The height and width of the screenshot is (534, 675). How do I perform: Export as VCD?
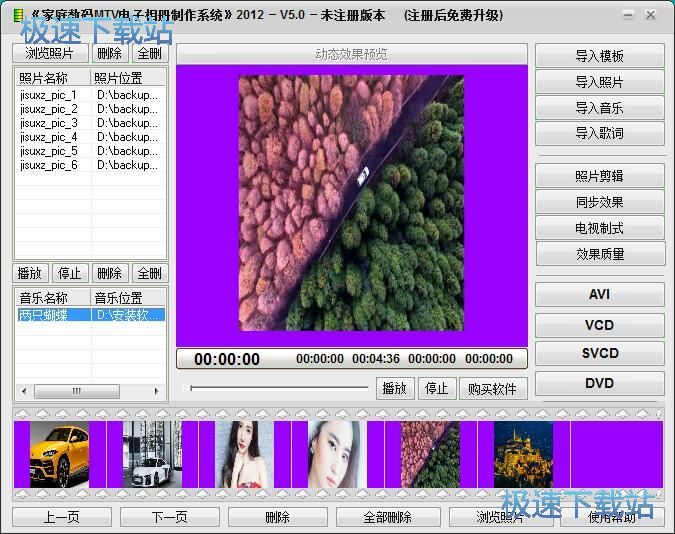click(600, 325)
